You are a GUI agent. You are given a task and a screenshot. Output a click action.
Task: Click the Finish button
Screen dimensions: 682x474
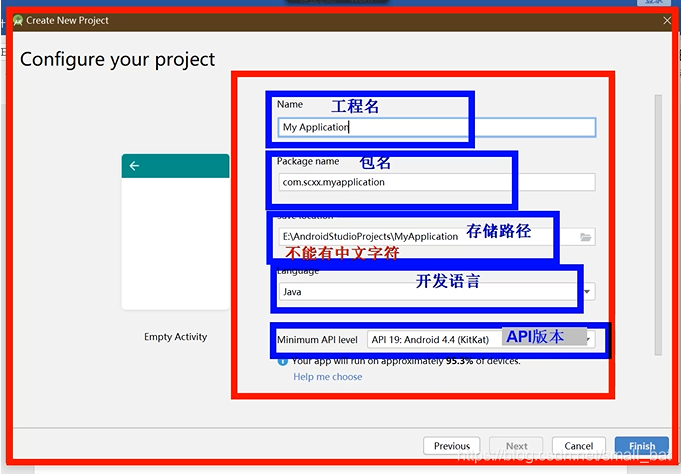(x=642, y=446)
